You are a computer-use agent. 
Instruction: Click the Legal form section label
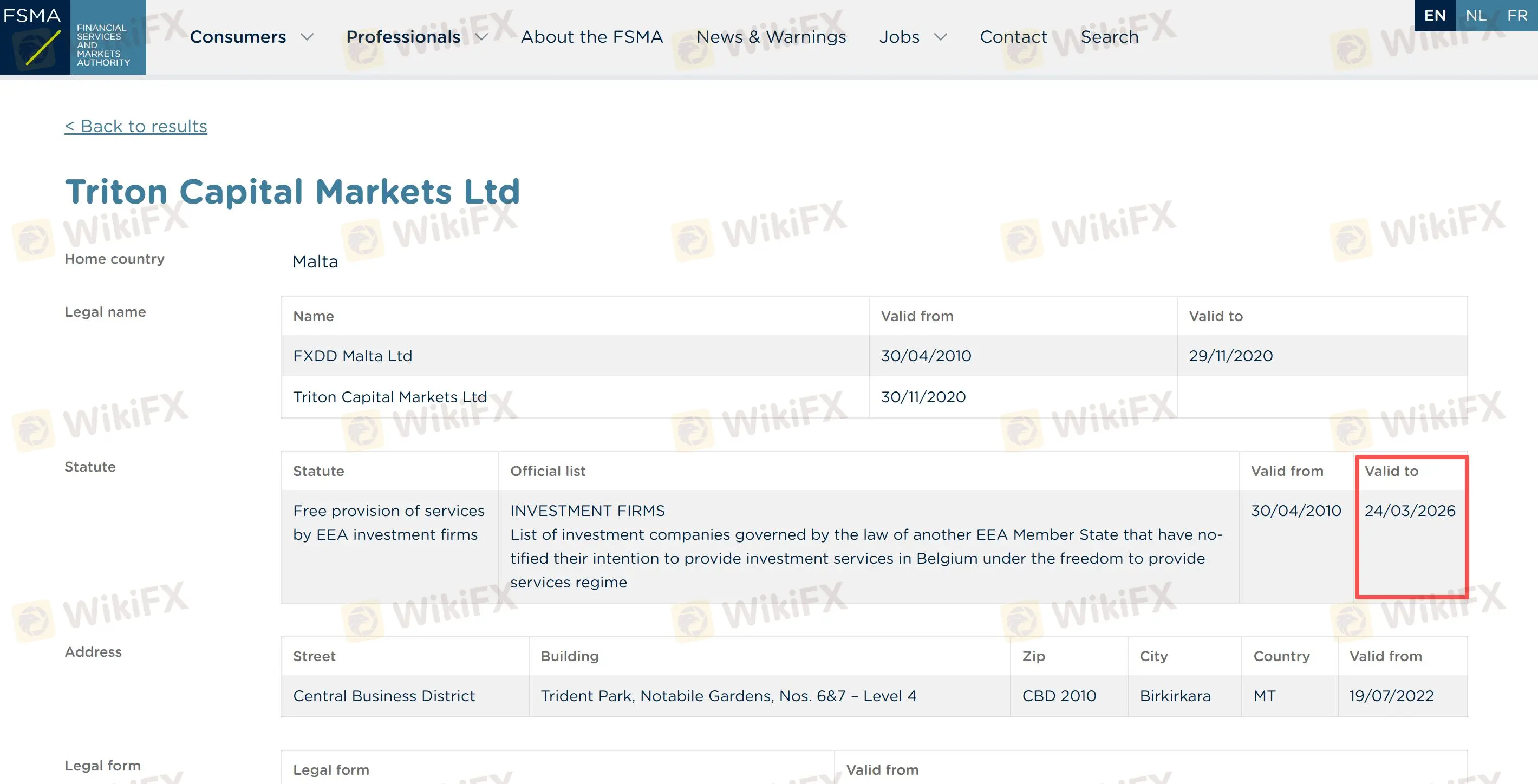(x=103, y=766)
